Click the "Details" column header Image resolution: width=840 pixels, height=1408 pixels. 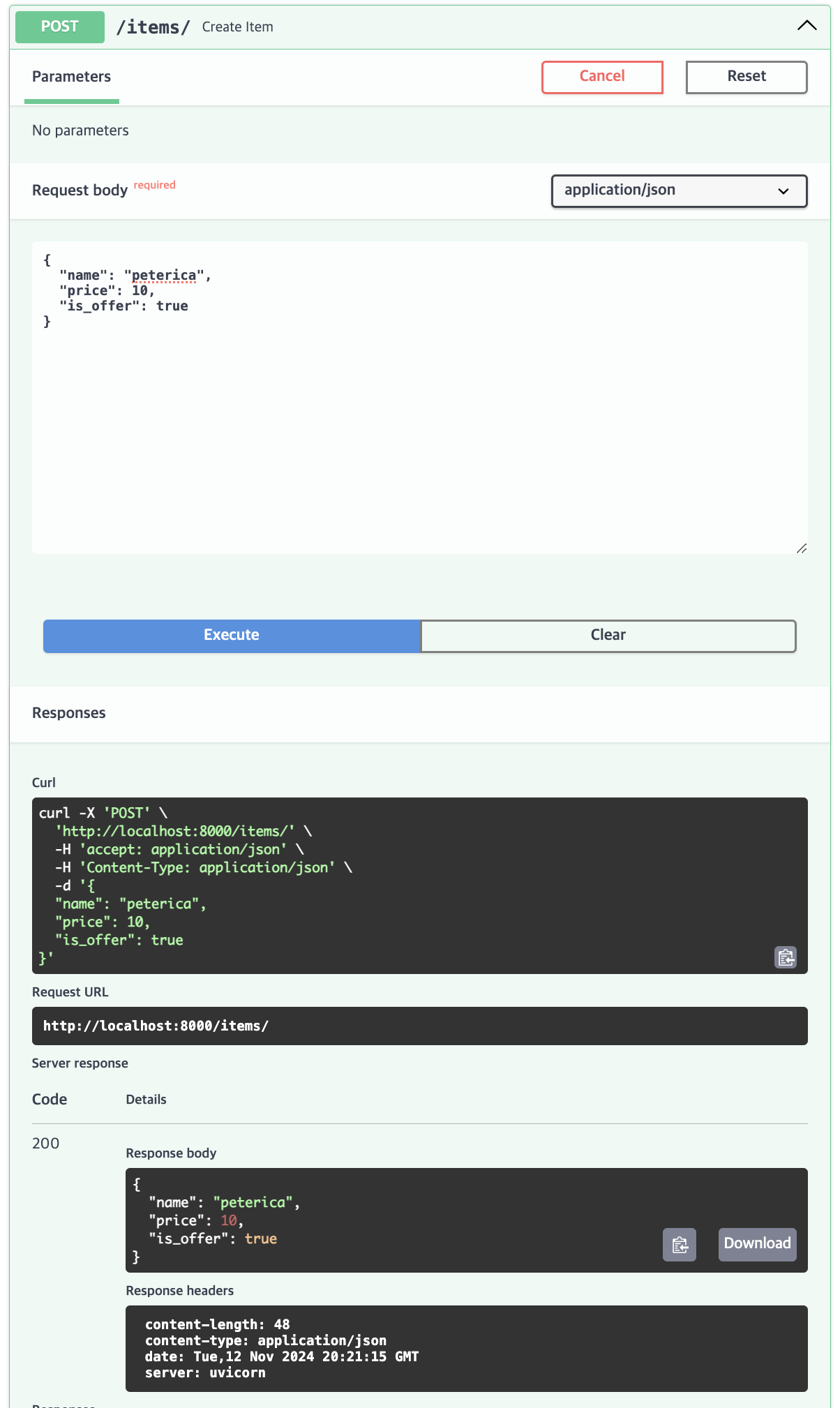pyautogui.click(x=147, y=1100)
